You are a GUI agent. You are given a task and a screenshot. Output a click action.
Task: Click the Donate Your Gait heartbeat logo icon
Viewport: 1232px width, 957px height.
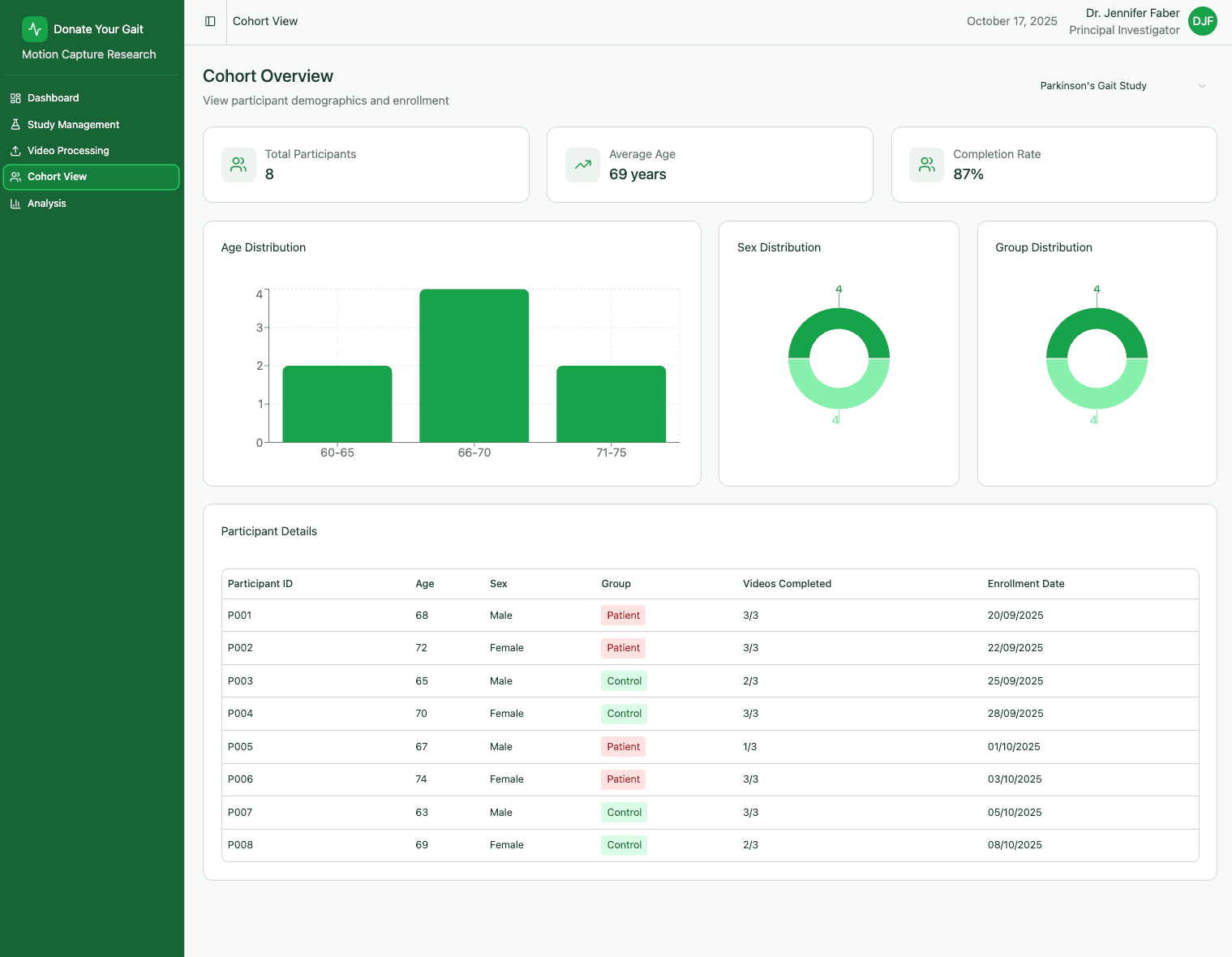(34, 28)
